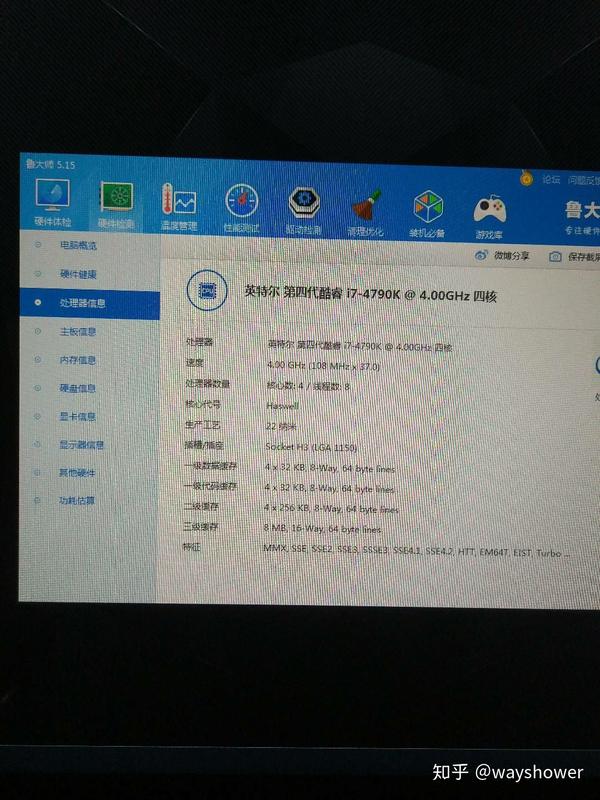Open 游戏库 gamepad icon

pos(490,210)
